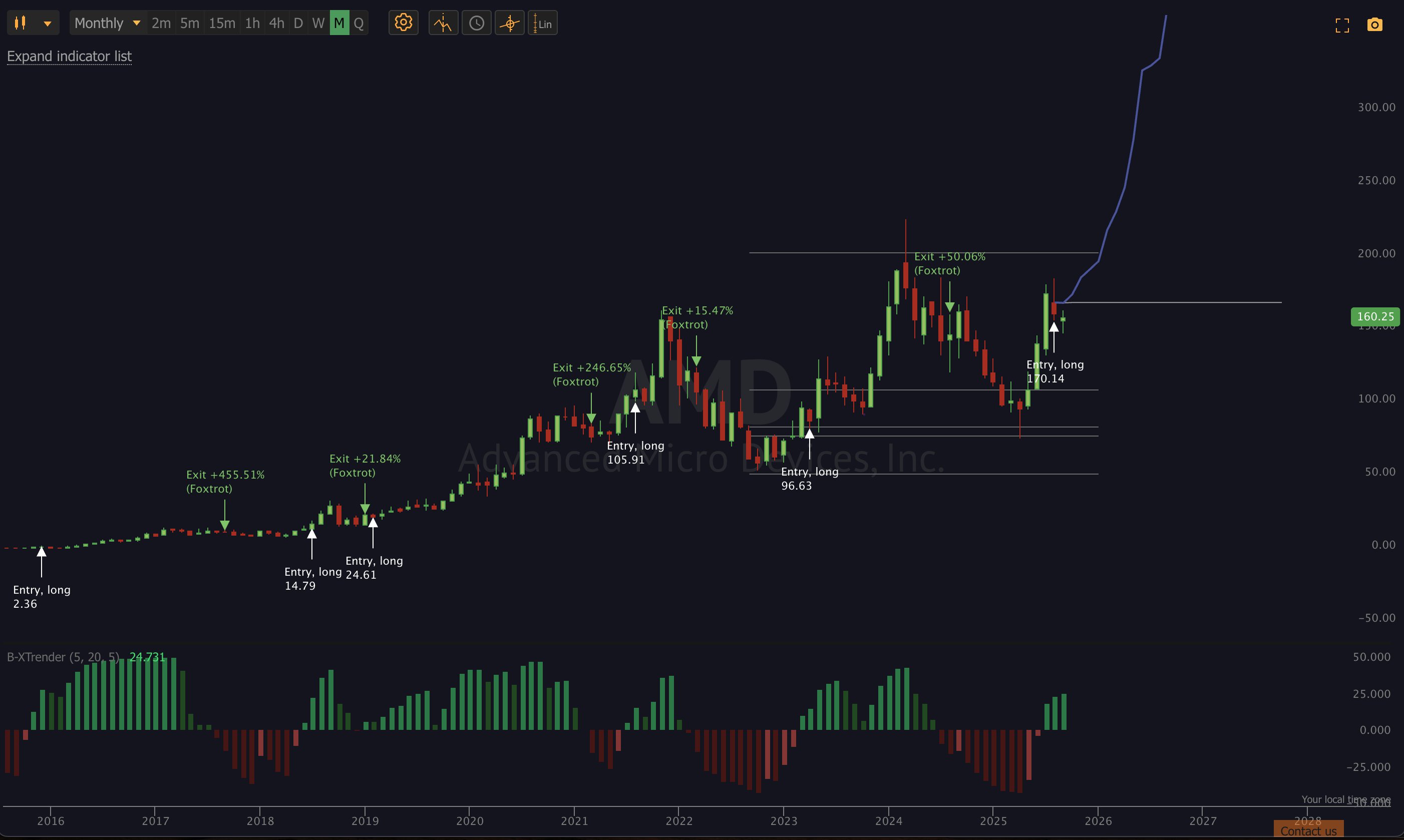
Task: Click the indicators zigzag chart icon
Action: (x=443, y=23)
